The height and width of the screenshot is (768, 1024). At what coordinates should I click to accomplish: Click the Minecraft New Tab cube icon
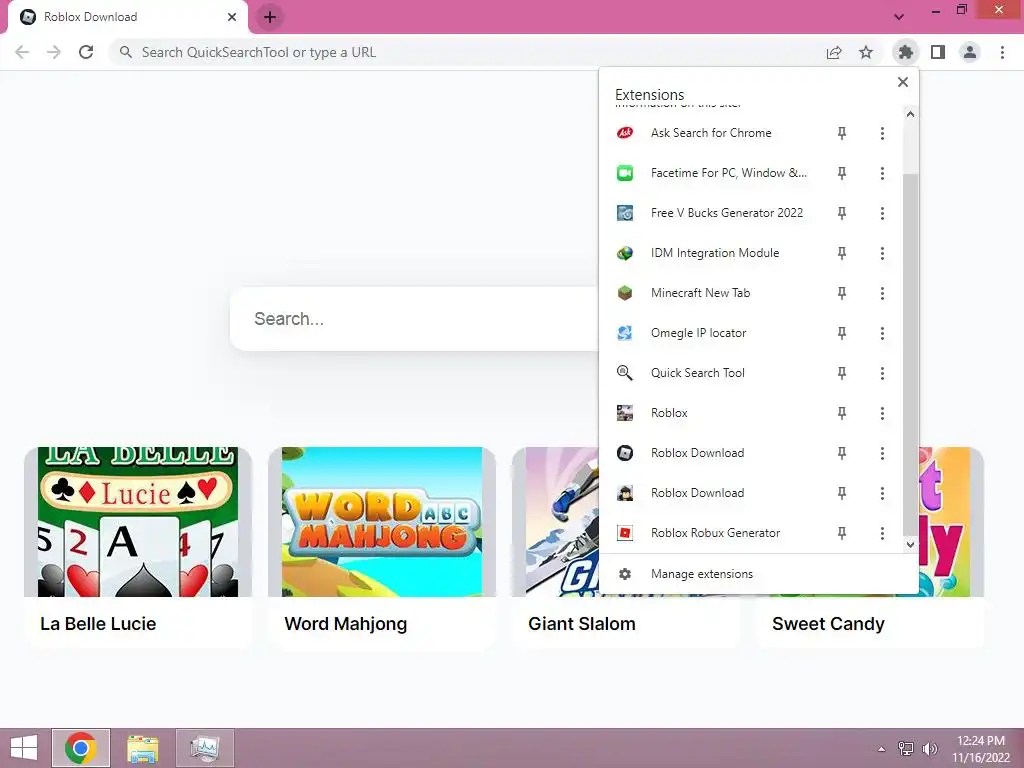[625, 293]
